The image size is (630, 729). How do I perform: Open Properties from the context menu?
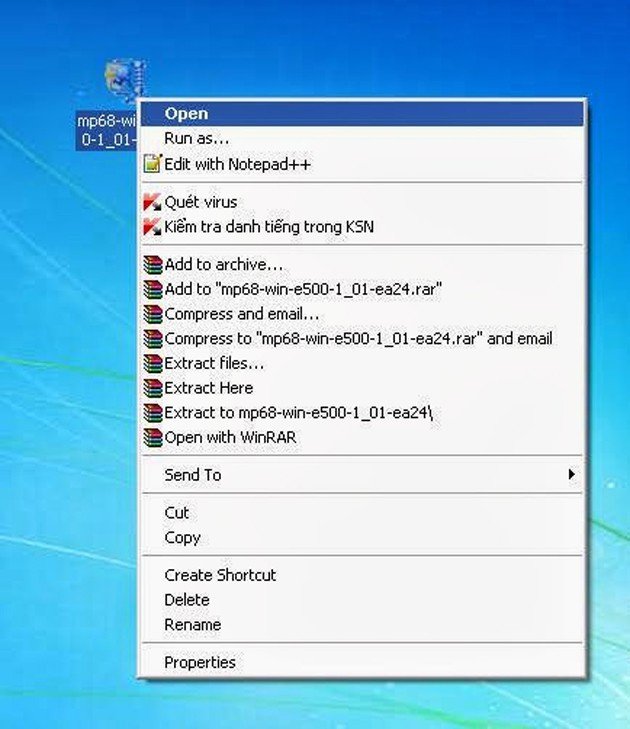[200, 662]
